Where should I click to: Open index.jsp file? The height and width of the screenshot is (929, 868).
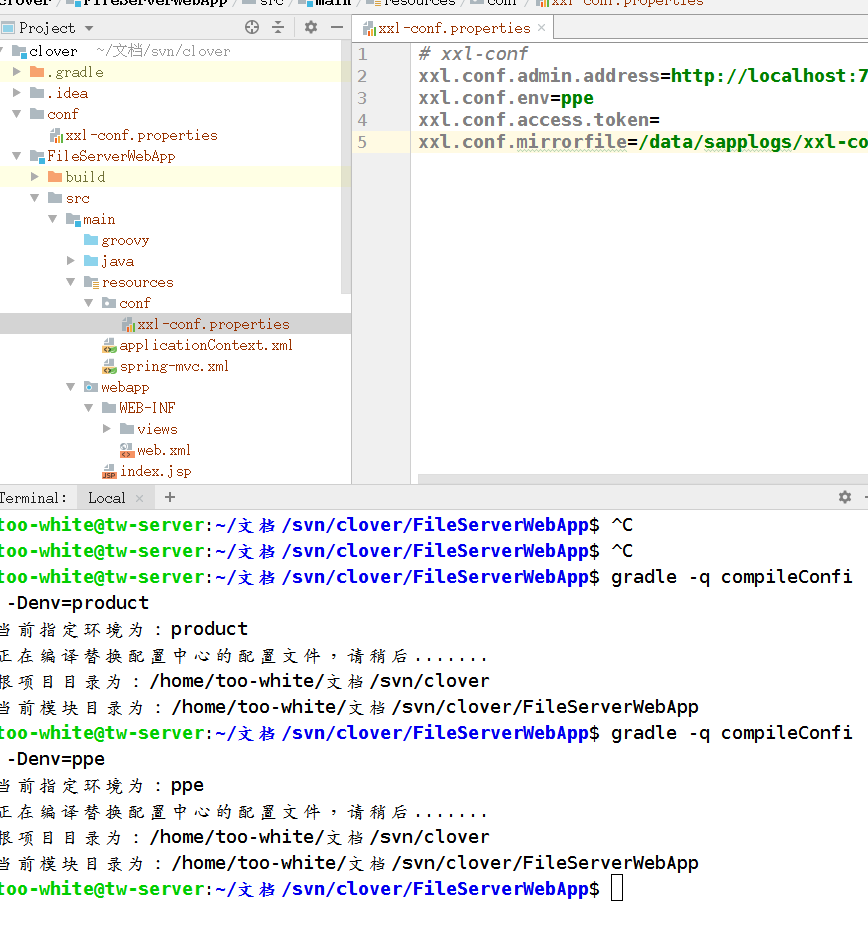coord(156,471)
